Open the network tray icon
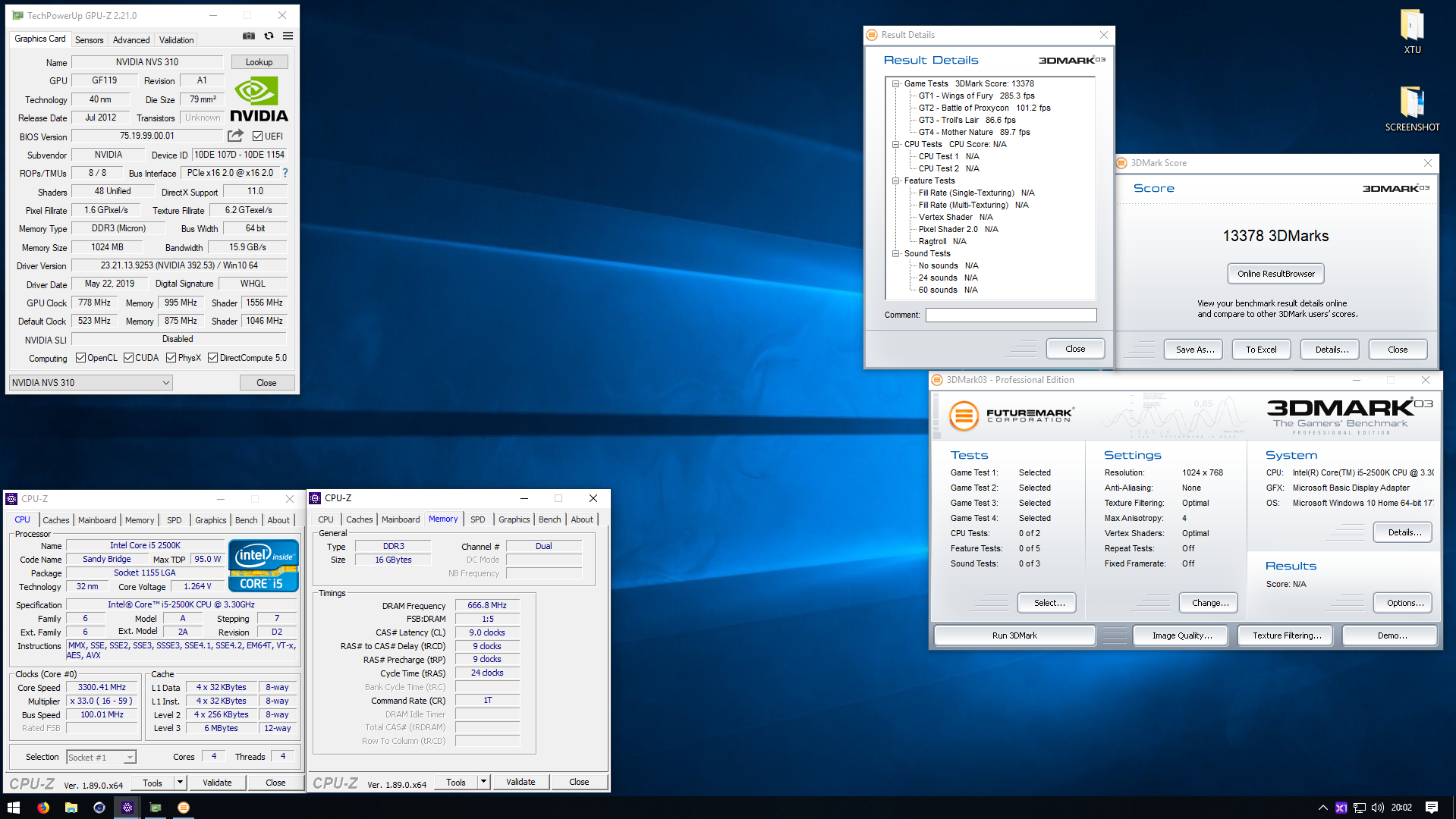The width and height of the screenshot is (1456, 819). click(1360, 808)
